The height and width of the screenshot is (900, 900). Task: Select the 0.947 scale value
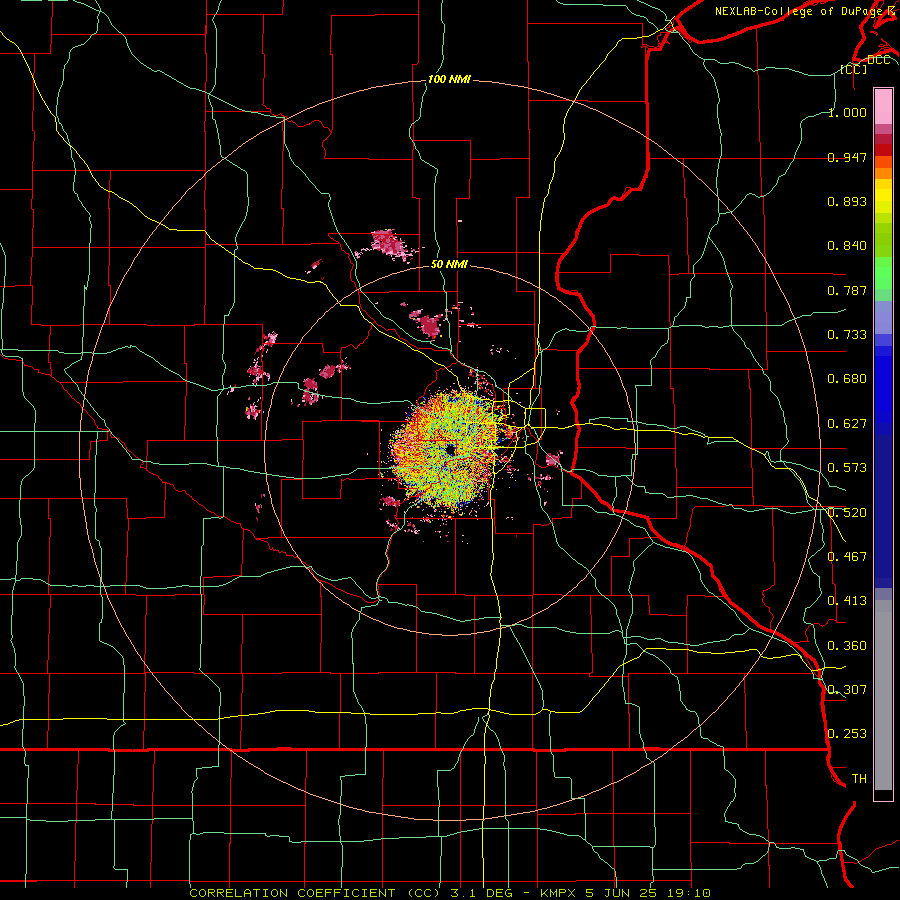point(847,157)
